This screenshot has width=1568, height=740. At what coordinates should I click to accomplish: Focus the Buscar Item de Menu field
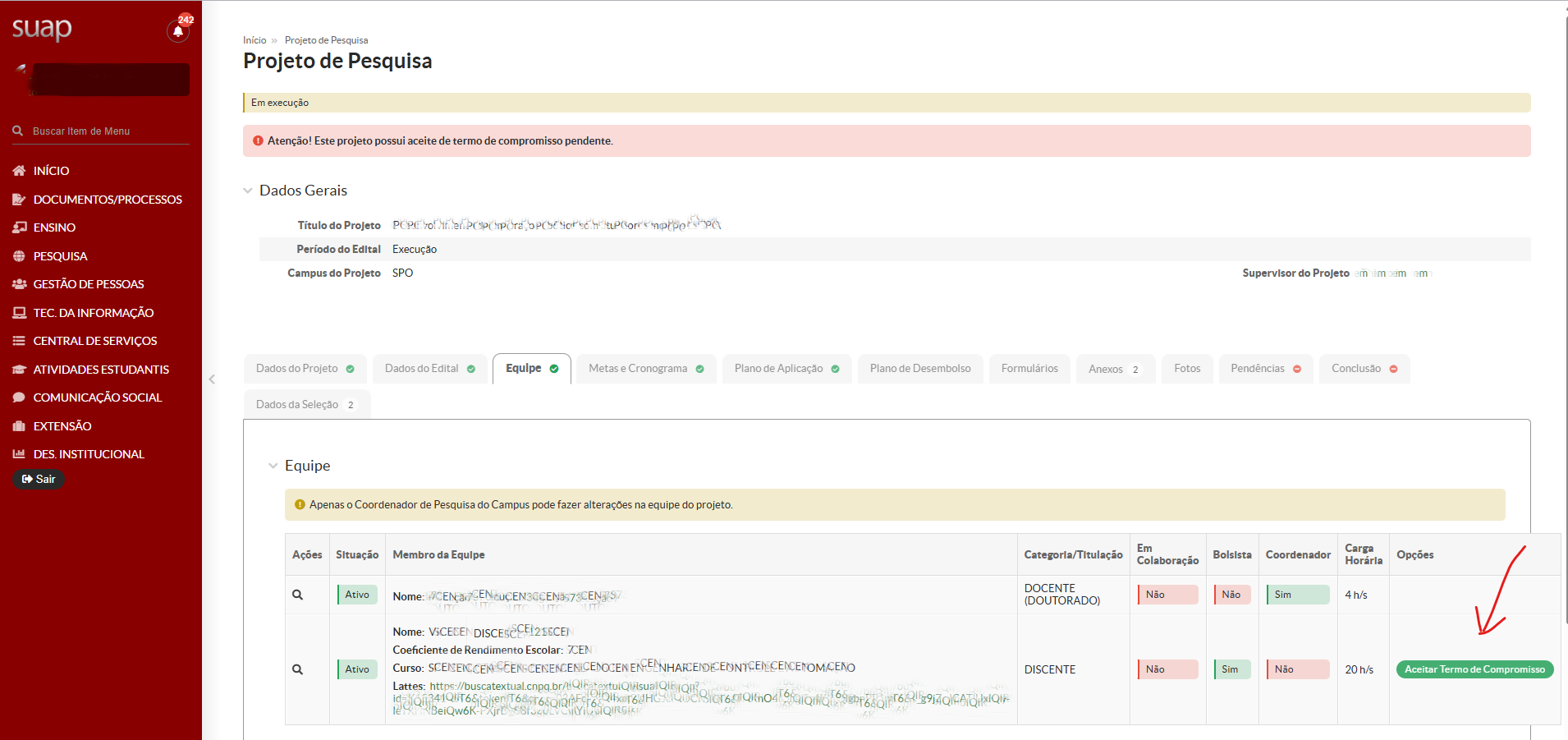[107, 131]
